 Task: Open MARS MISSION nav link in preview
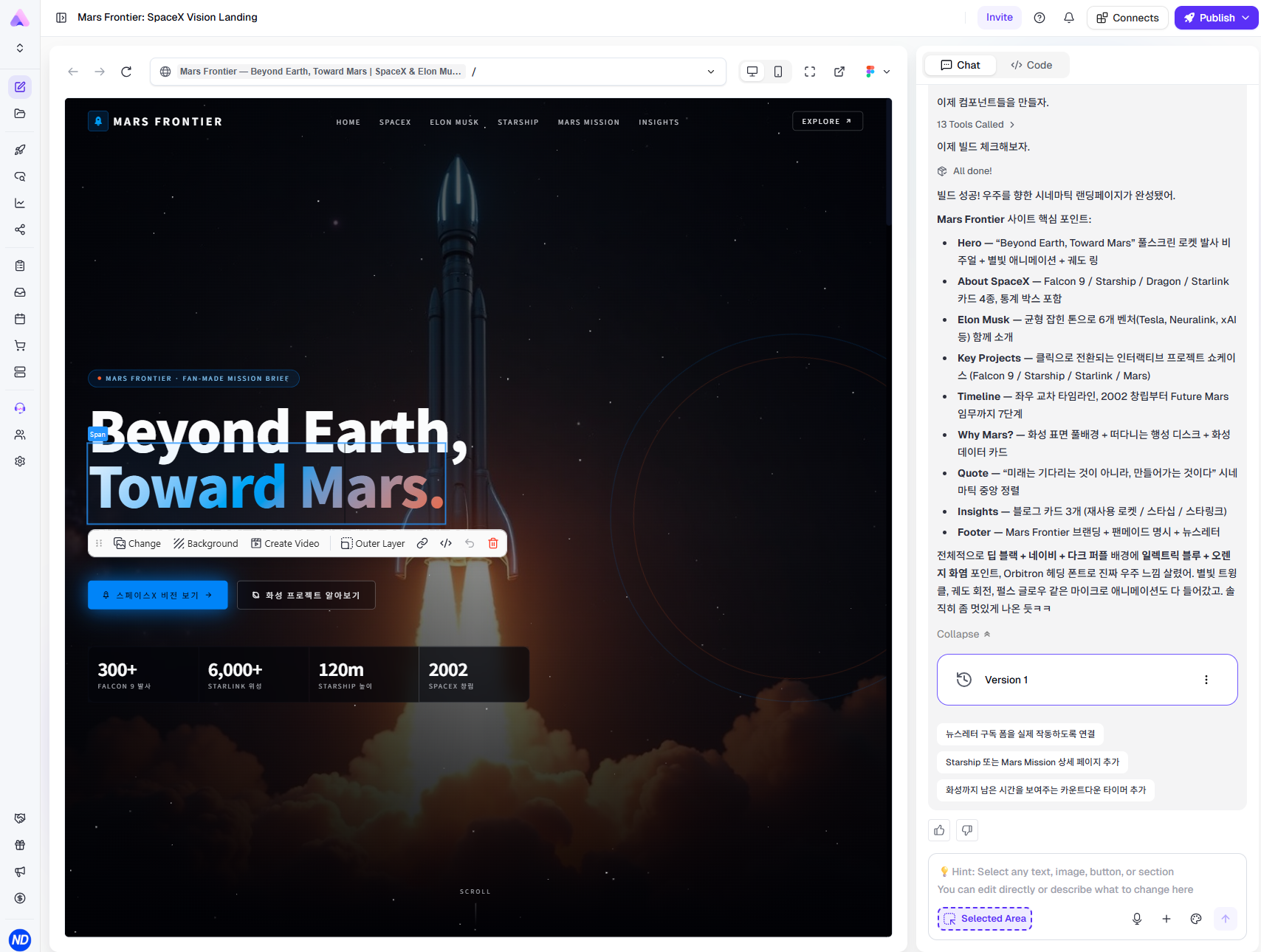pyautogui.click(x=588, y=123)
